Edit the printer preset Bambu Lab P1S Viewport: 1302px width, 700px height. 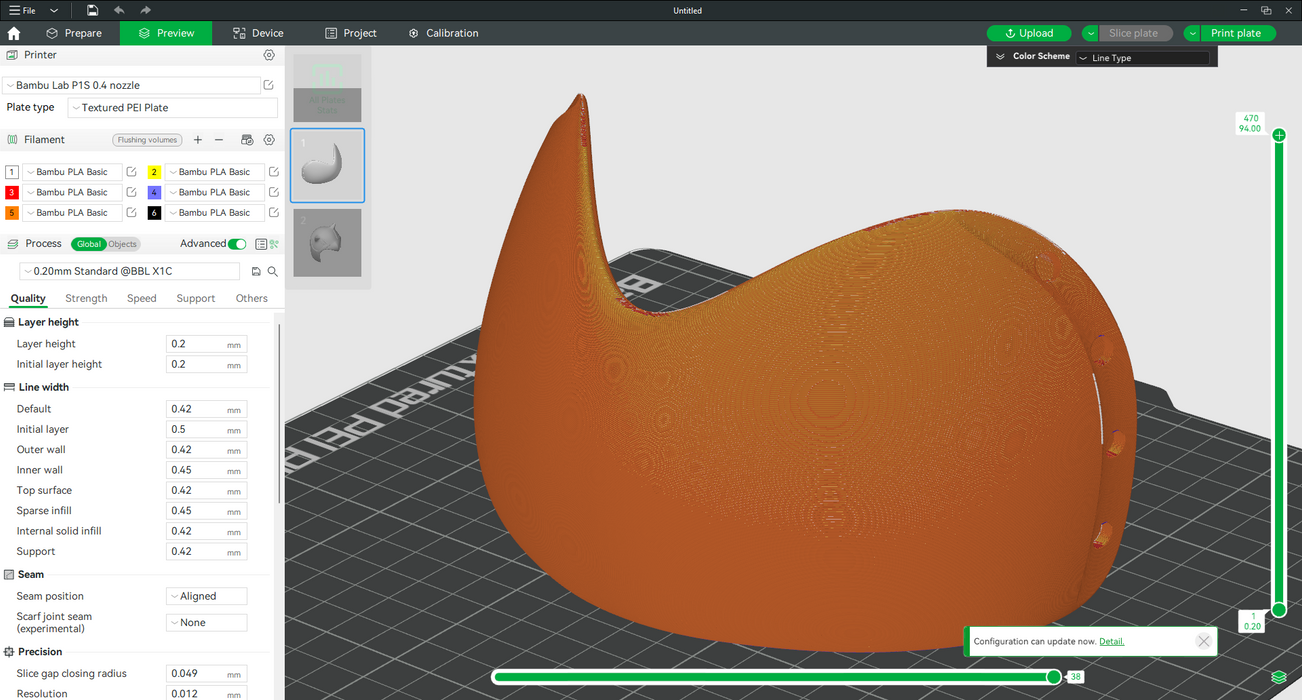click(269, 86)
